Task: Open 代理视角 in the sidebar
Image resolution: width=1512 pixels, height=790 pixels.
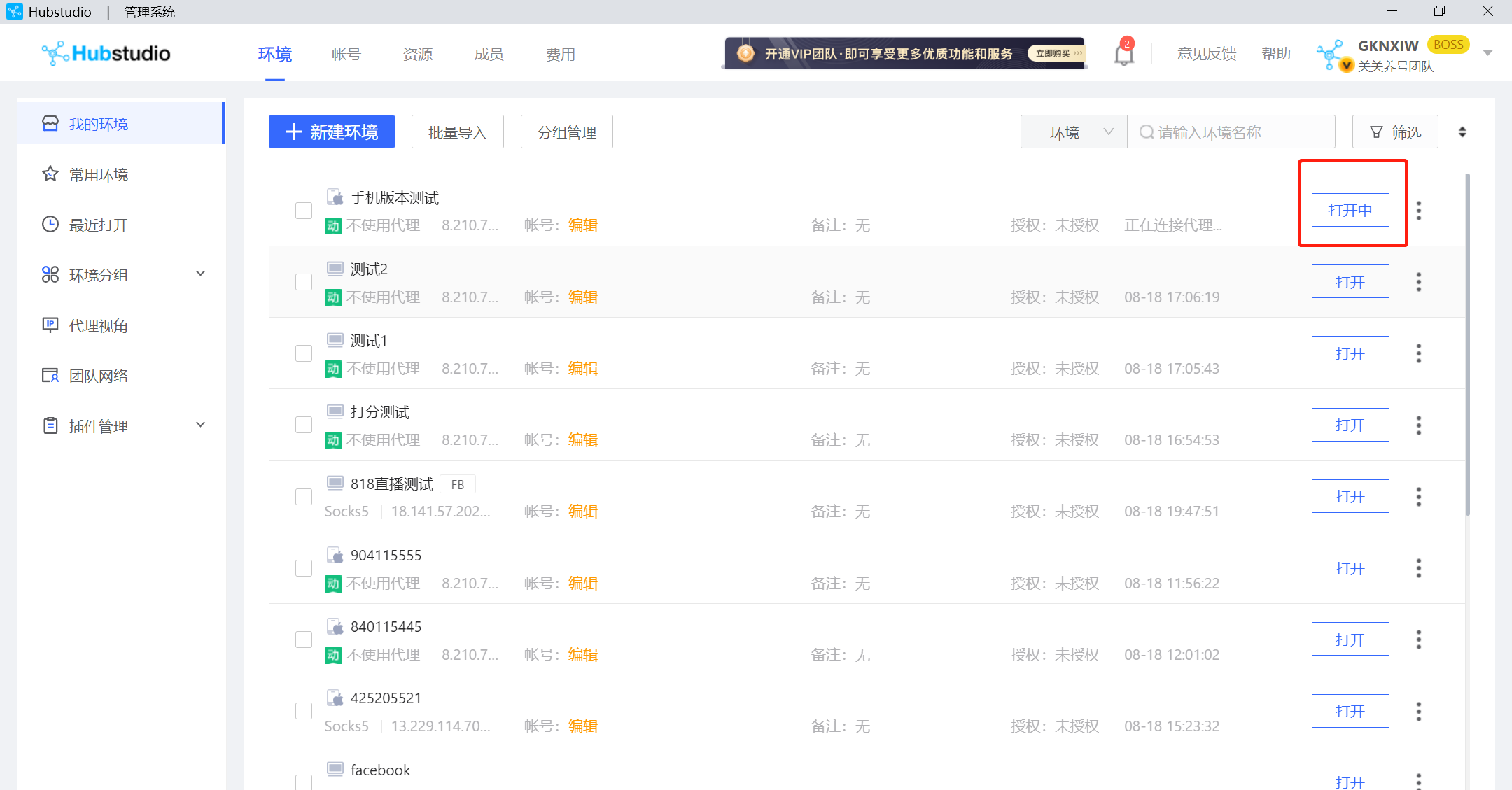Action: 98,325
